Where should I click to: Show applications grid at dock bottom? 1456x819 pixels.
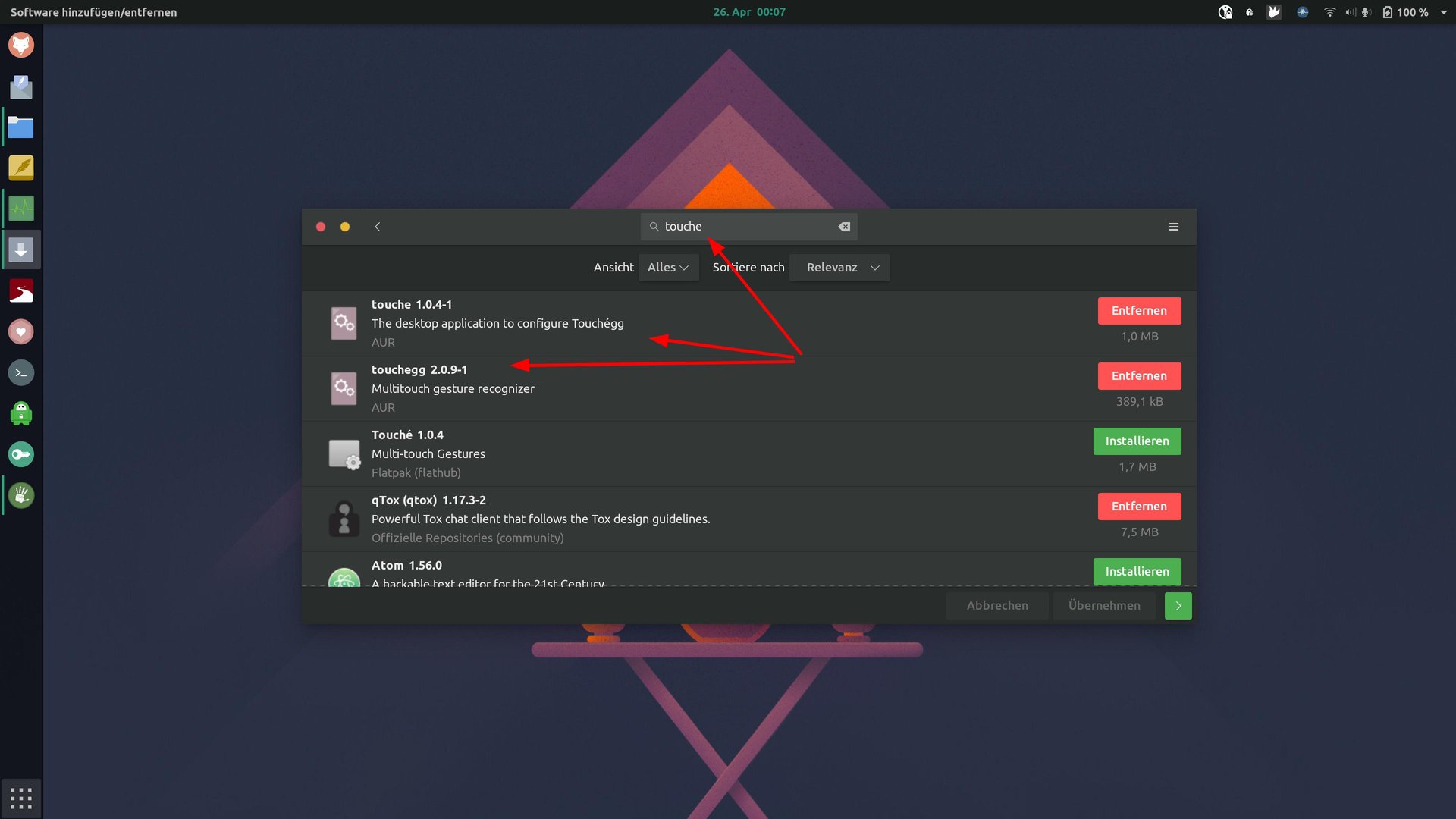pyautogui.click(x=21, y=798)
